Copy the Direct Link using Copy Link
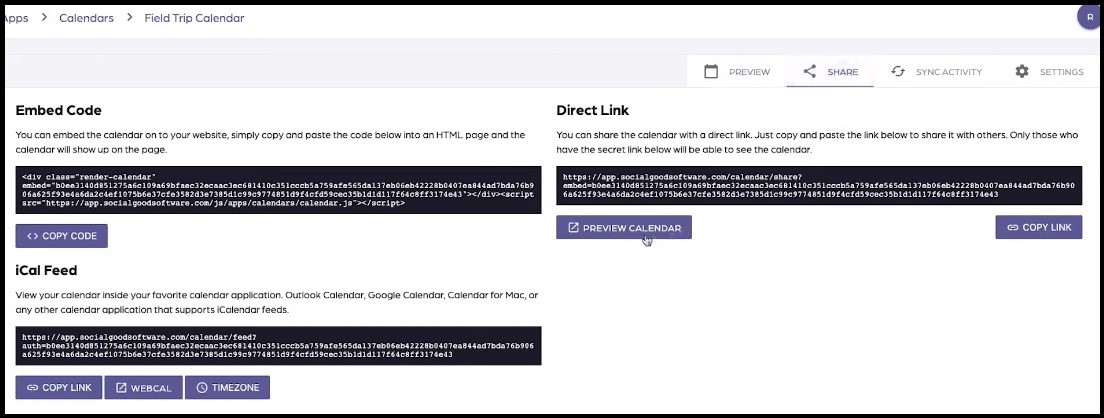The image size is (1104, 418). [x=1039, y=228]
